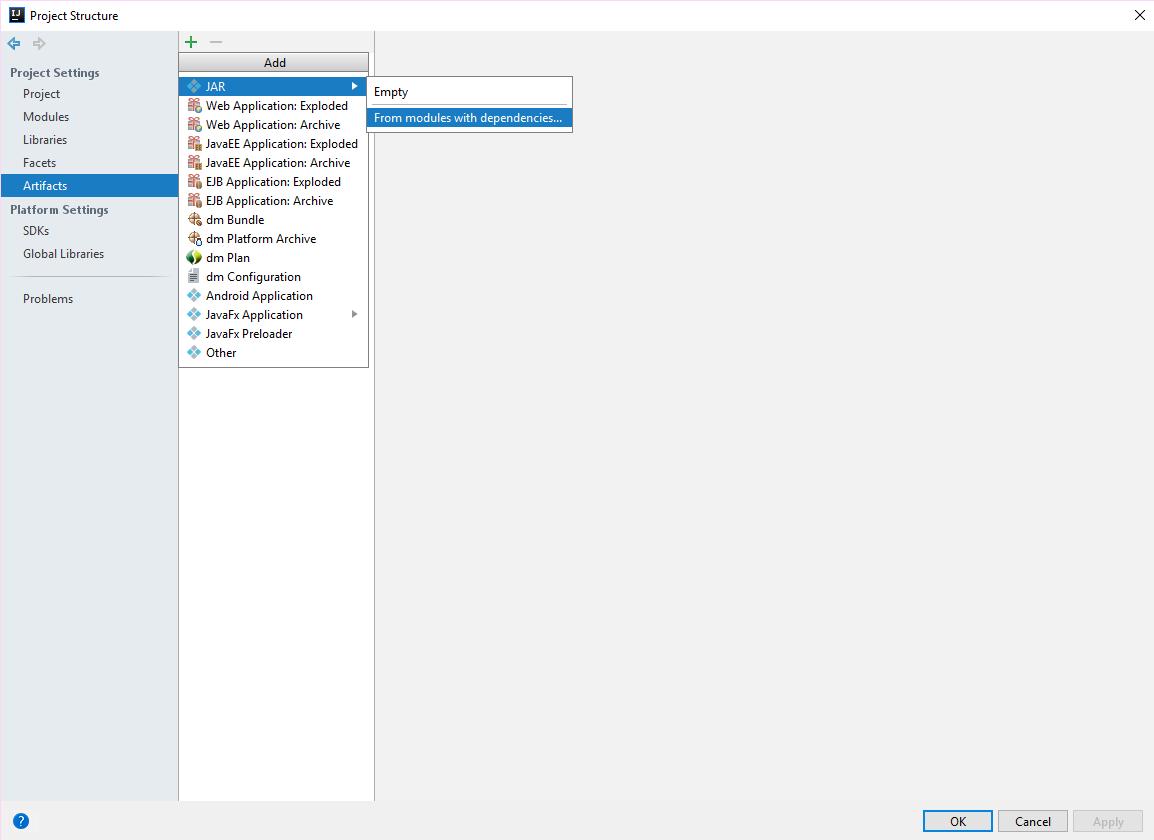Click the EJB Application: Archive icon

(x=194, y=200)
